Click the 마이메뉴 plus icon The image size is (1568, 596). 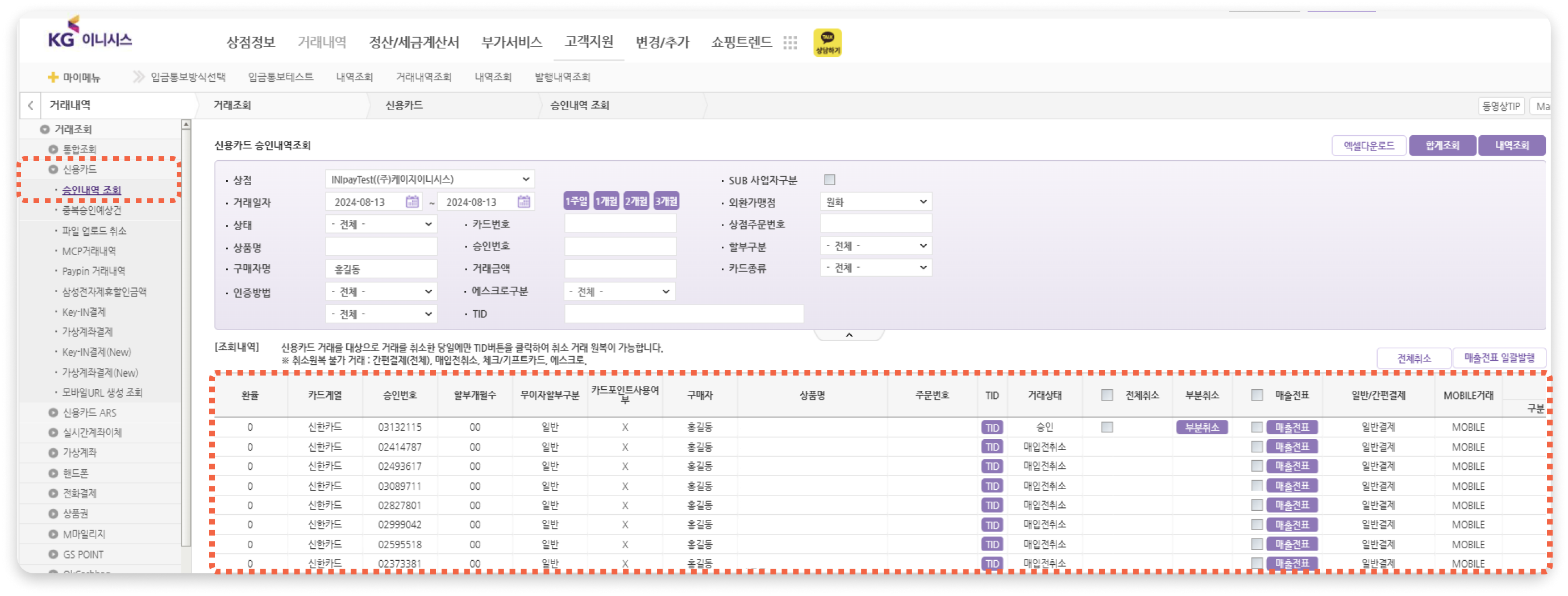click(x=53, y=77)
